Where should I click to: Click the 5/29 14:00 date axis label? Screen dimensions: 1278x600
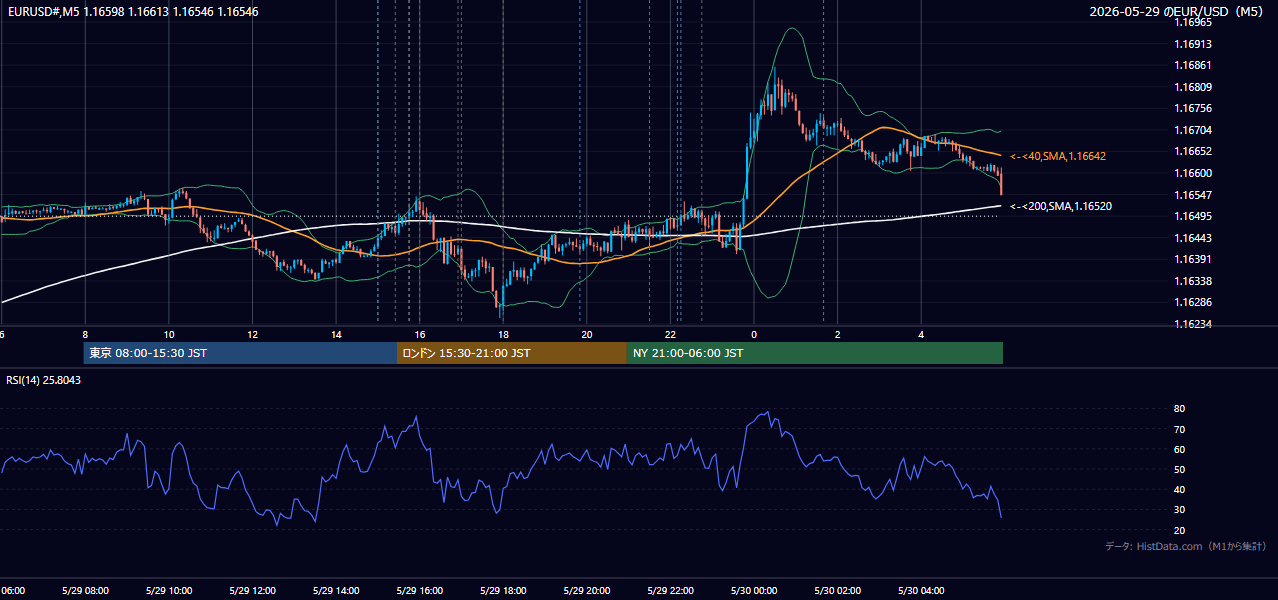pos(336,591)
